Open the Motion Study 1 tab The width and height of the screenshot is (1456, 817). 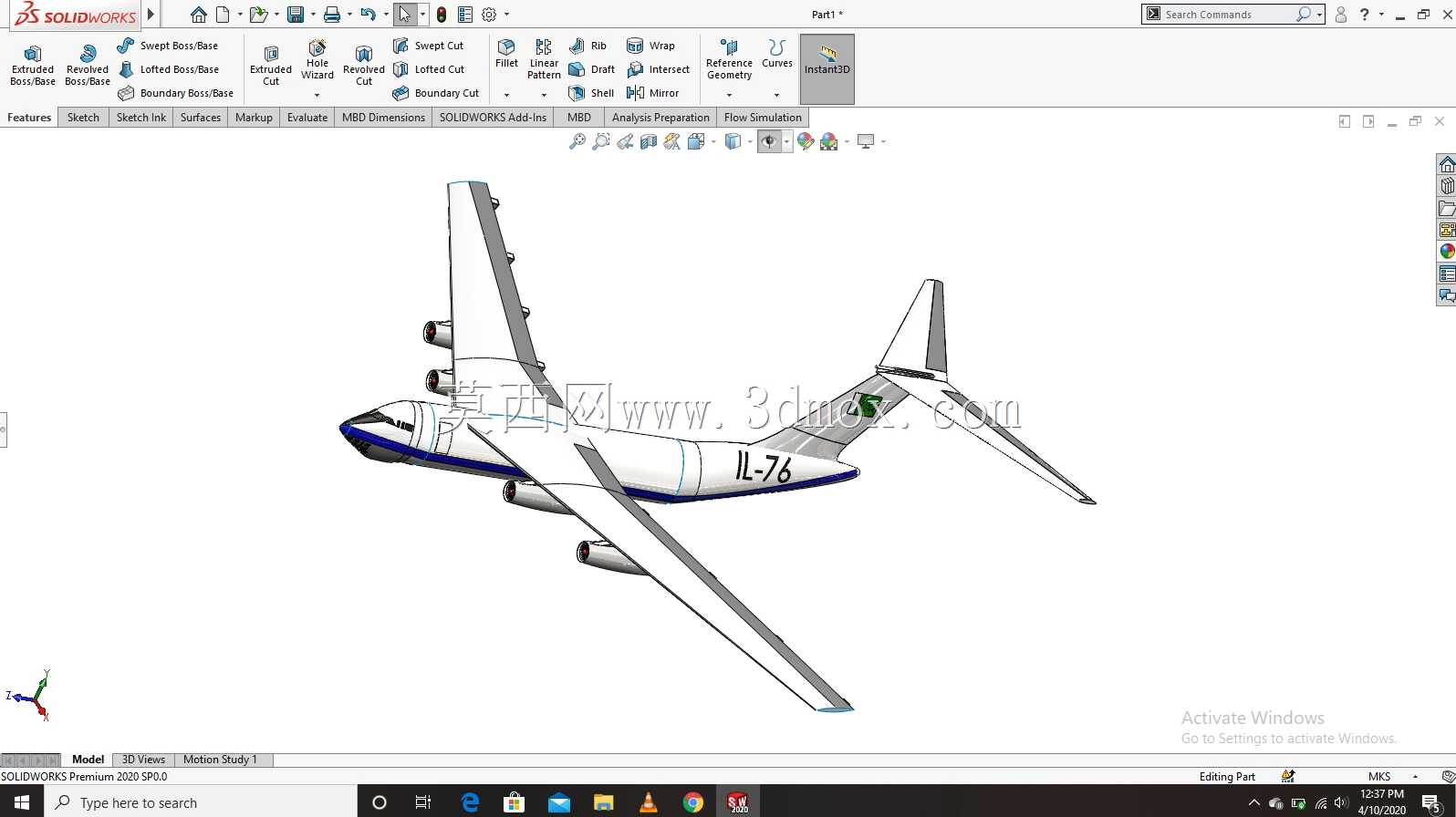pyautogui.click(x=220, y=760)
